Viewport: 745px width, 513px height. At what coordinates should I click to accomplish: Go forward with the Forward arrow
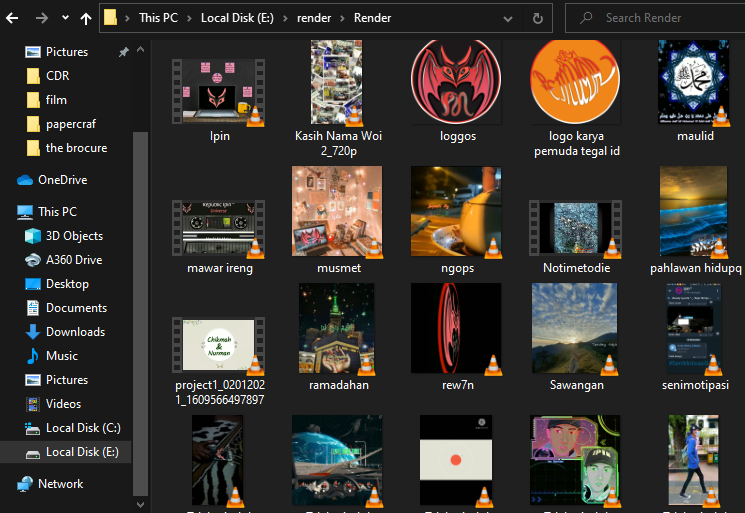coord(42,18)
